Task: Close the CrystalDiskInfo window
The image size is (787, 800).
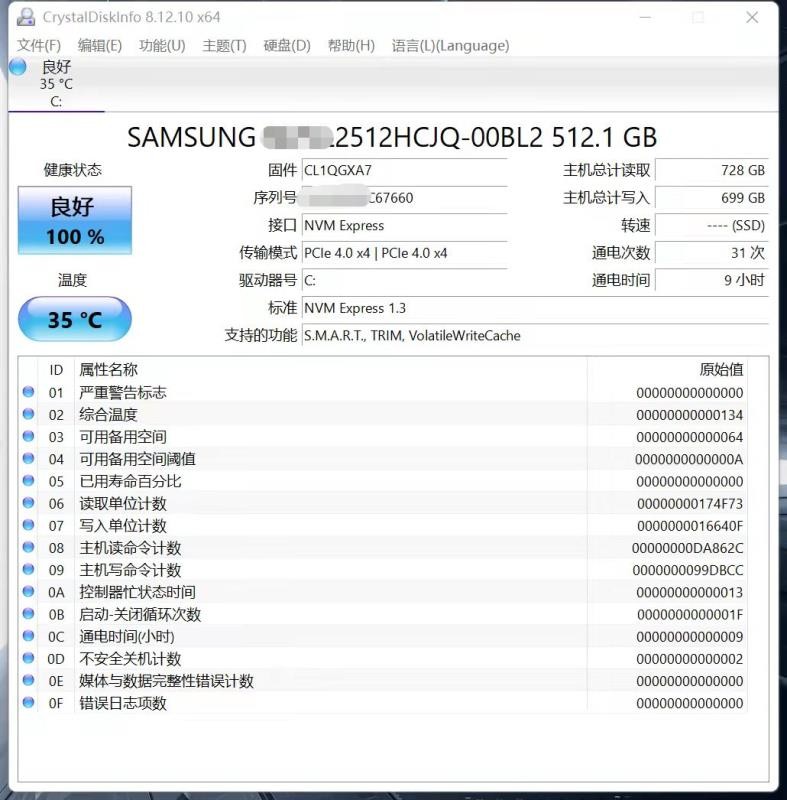Action: coord(752,17)
